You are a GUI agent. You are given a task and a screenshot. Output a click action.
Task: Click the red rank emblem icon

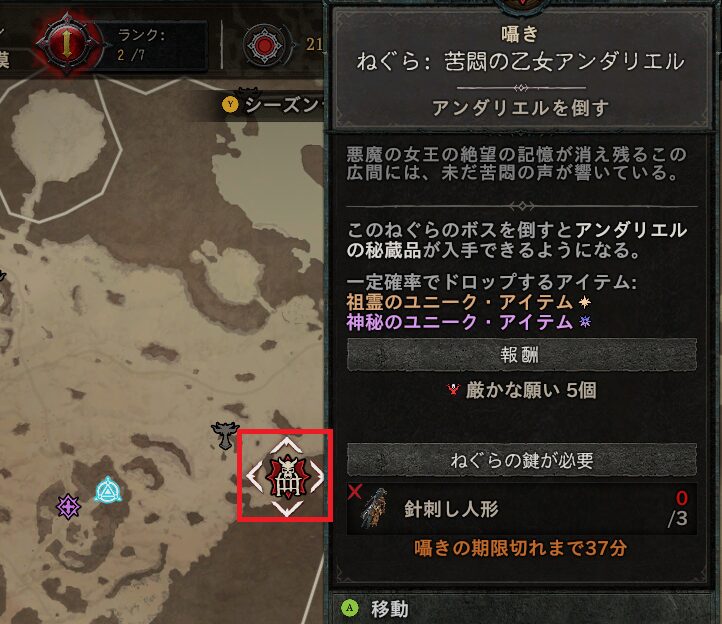[x=67, y=44]
